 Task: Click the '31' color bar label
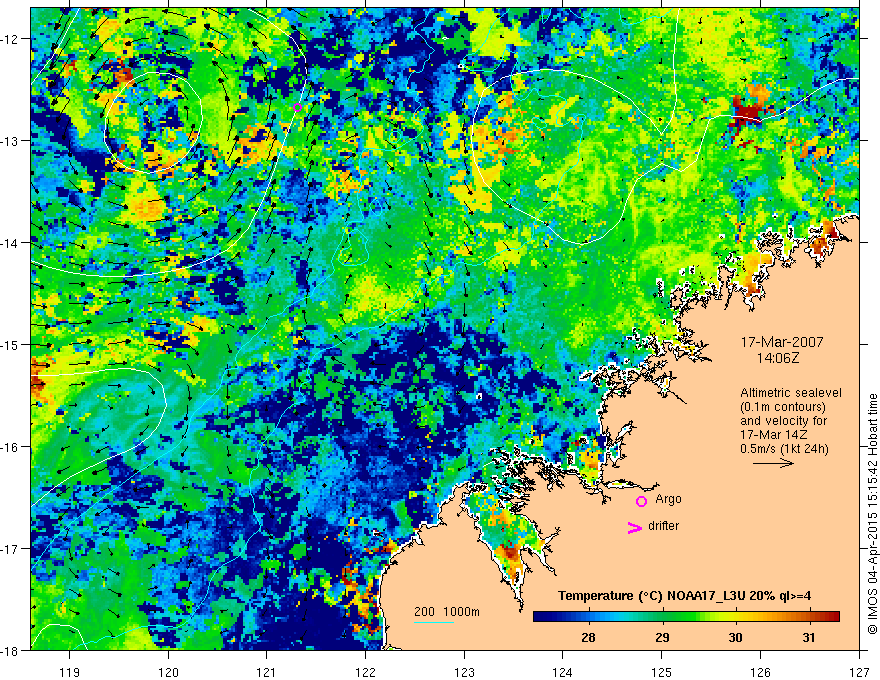(x=809, y=637)
